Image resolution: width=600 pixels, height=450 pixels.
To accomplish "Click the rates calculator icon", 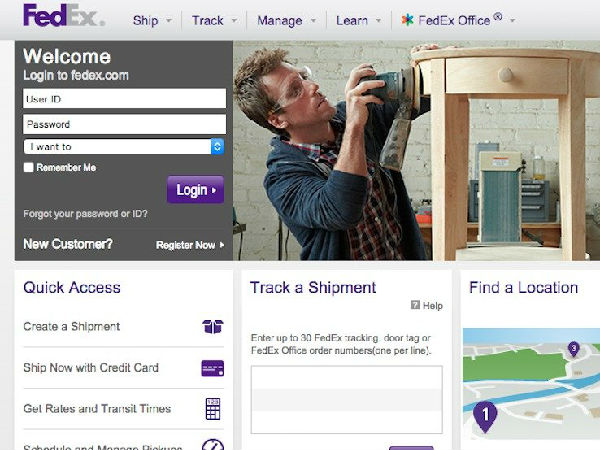I will pos(213,409).
